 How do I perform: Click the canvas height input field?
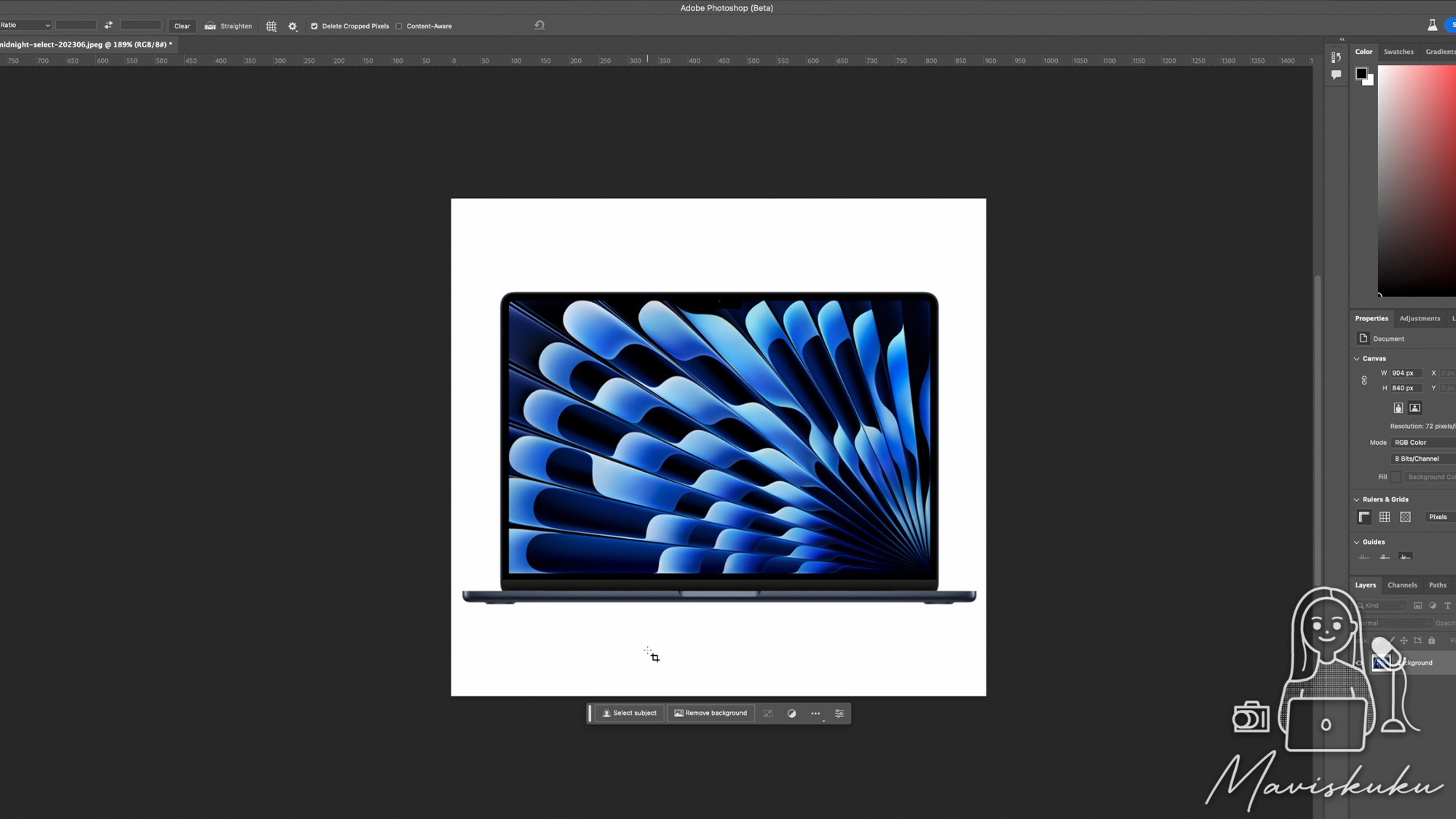[x=1406, y=388]
